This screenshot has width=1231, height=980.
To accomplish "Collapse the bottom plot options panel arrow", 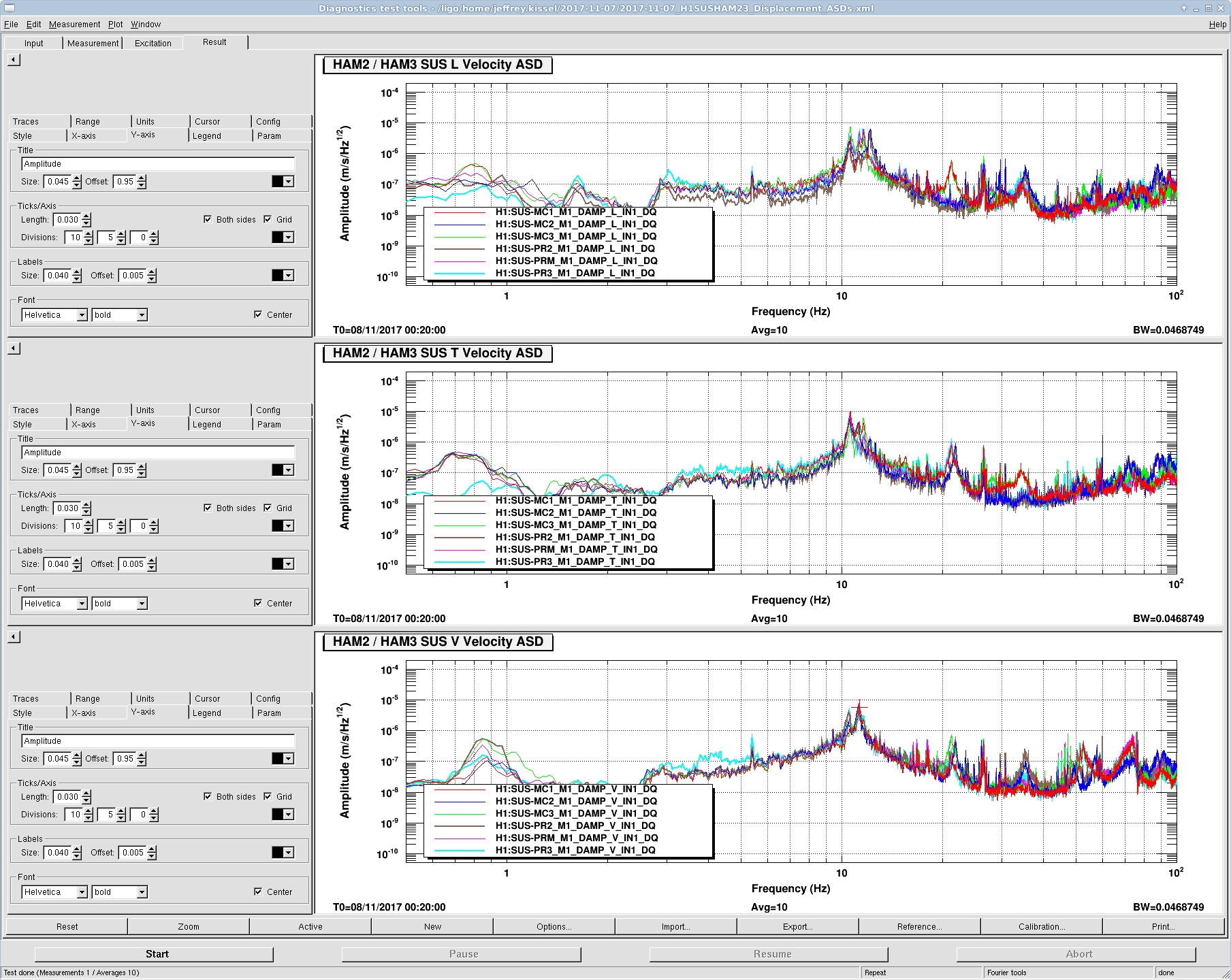I will [14, 637].
